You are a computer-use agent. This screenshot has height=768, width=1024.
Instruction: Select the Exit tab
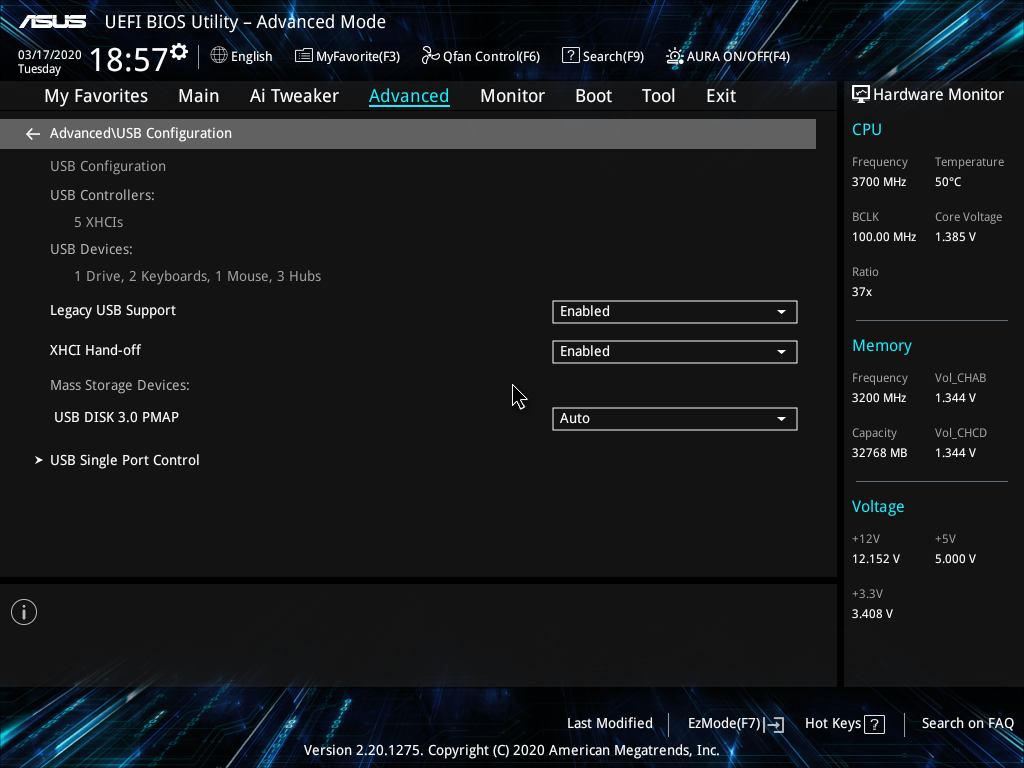pos(721,96)
